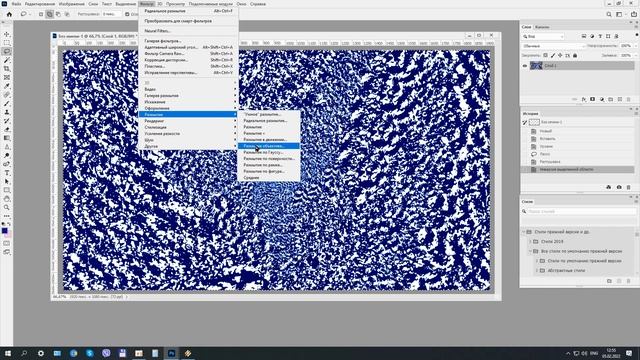Open Lasso tool preset picker in options bar
The image size is (640, 360).
click(x=26, y=14)
